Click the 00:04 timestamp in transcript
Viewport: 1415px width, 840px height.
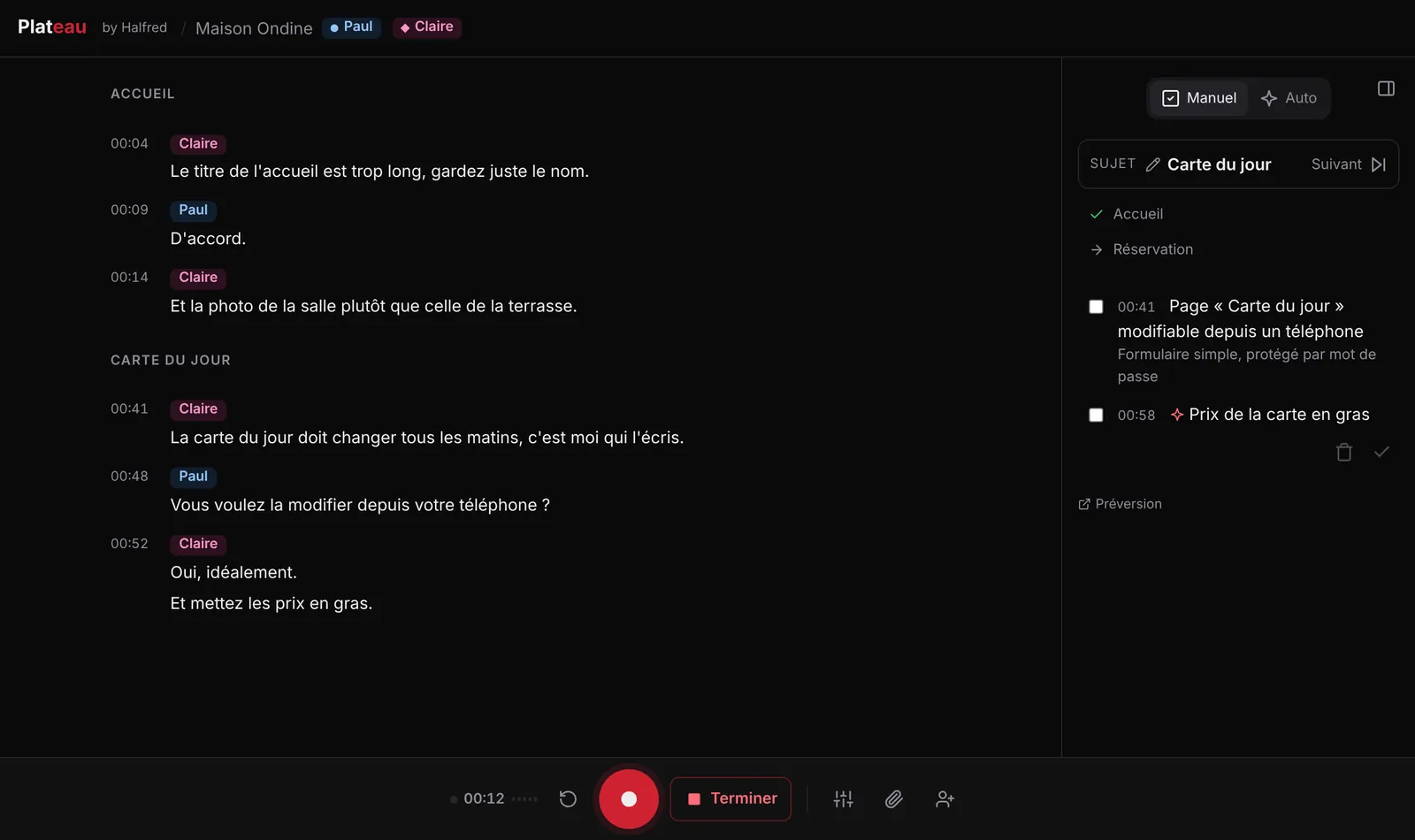(129, 143)
